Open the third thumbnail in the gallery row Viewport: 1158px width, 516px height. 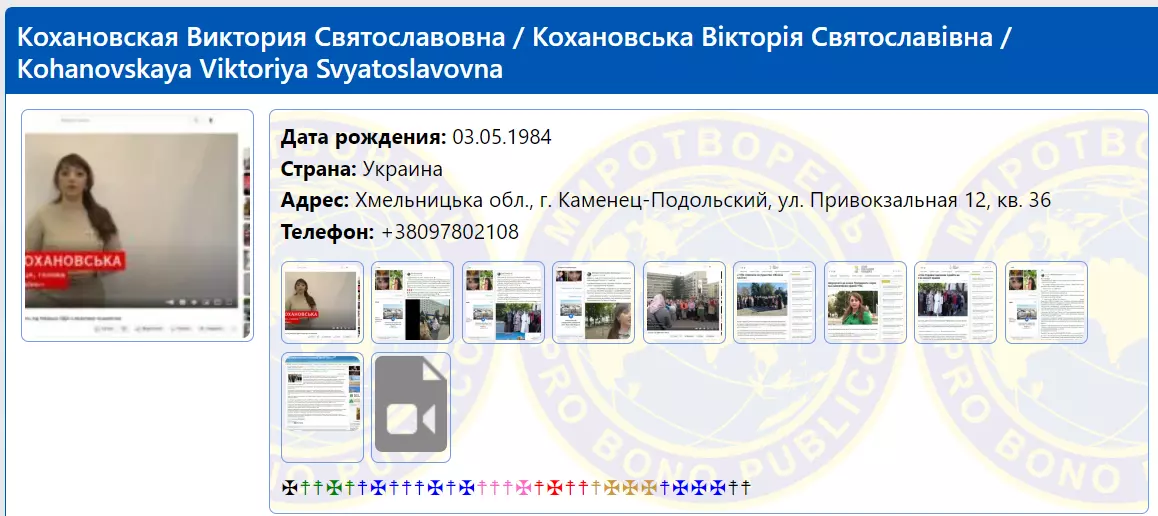point(502,302)
